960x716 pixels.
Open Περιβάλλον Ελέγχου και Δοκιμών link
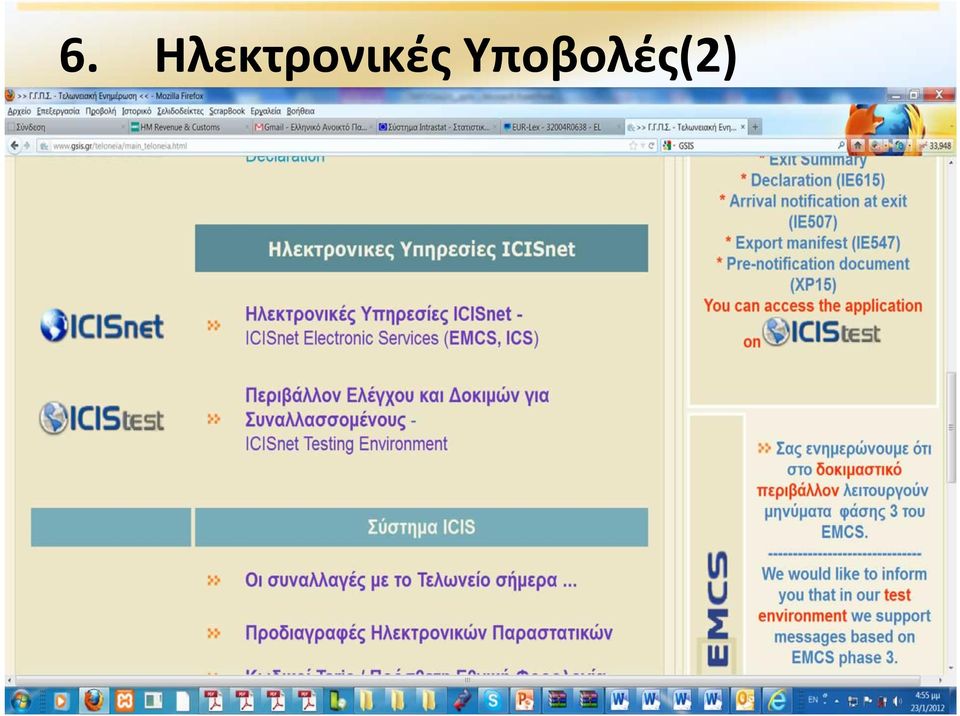tap(397, 407)
